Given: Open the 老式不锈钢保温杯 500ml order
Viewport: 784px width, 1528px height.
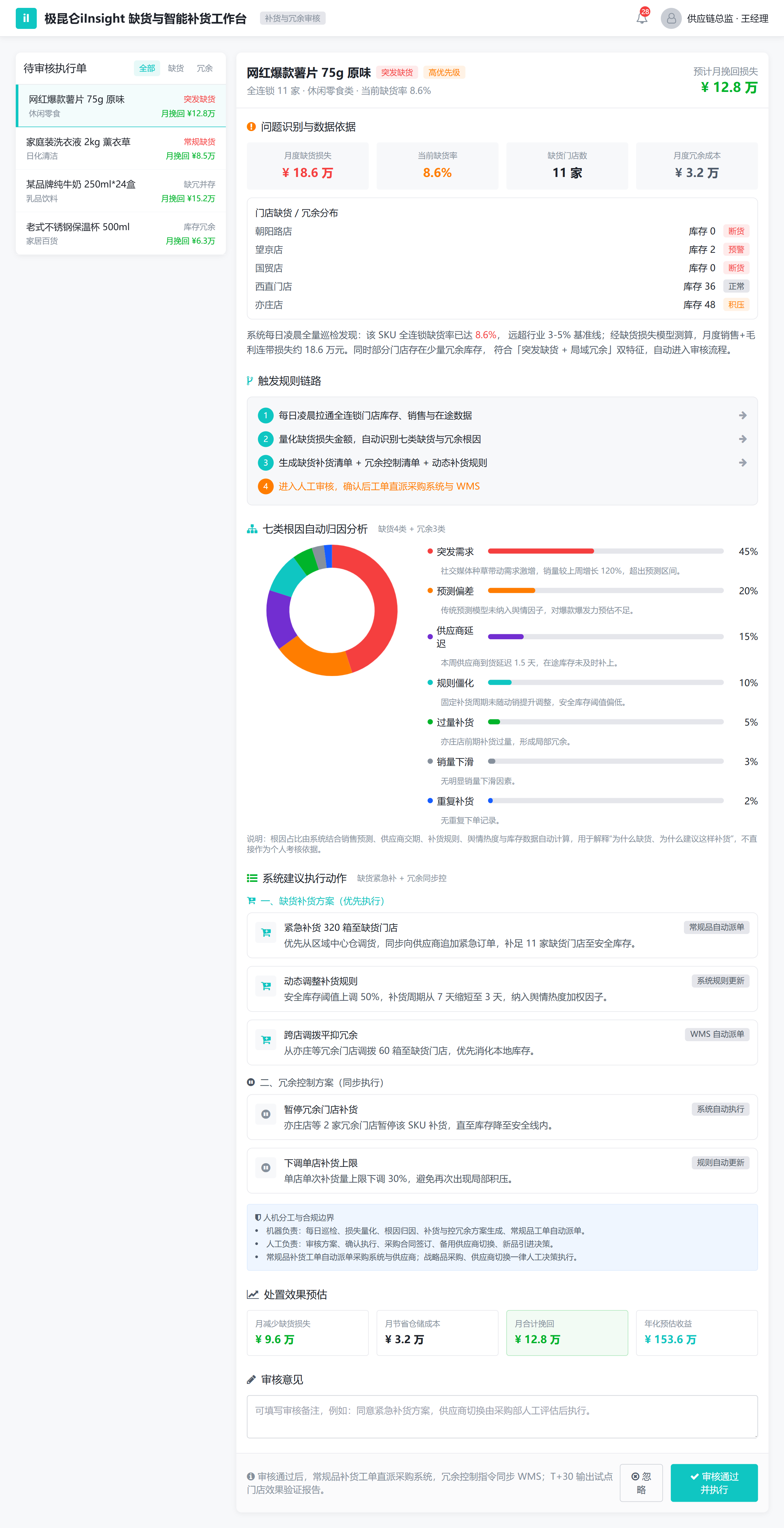Looking at the screenshot, I should pos(121,234).
